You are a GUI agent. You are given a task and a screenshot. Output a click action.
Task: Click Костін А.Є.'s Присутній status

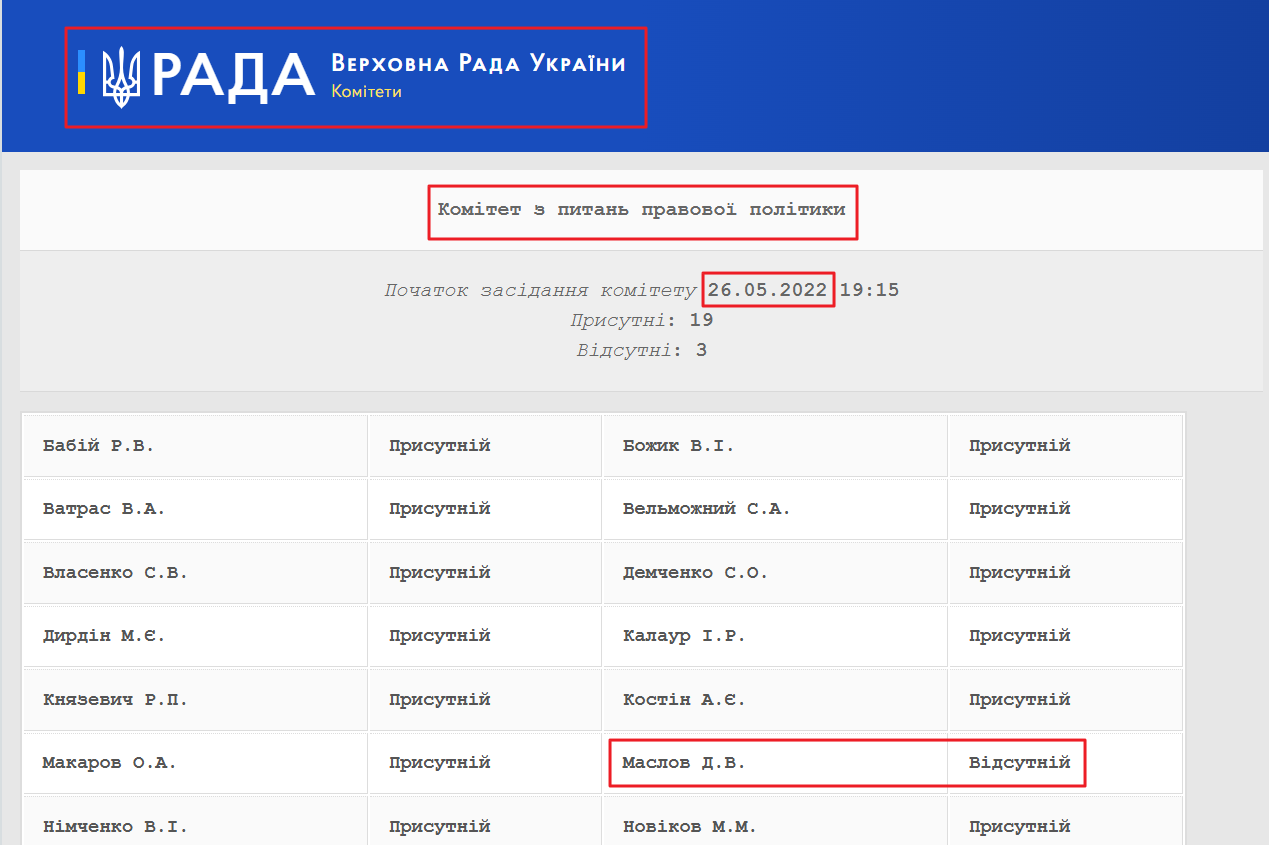coord(1019,699)
